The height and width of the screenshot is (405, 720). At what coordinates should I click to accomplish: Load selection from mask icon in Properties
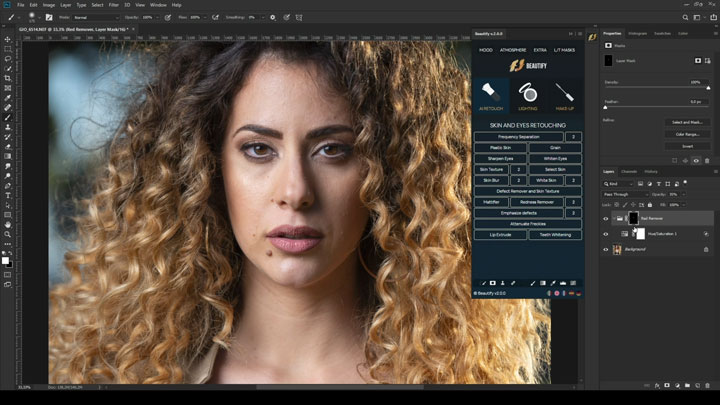point(675,161)
